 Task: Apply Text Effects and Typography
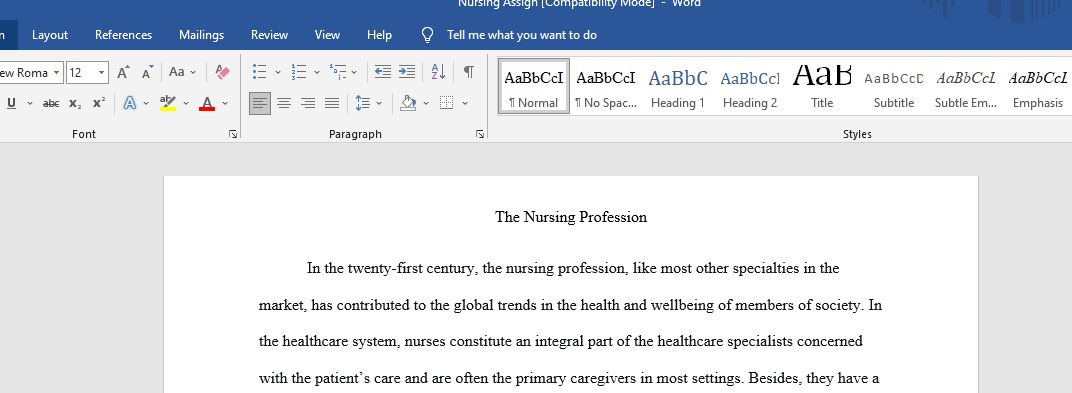129,103
